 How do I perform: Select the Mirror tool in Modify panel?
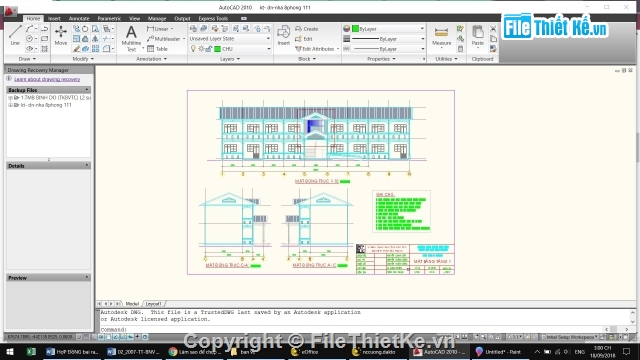95,39
